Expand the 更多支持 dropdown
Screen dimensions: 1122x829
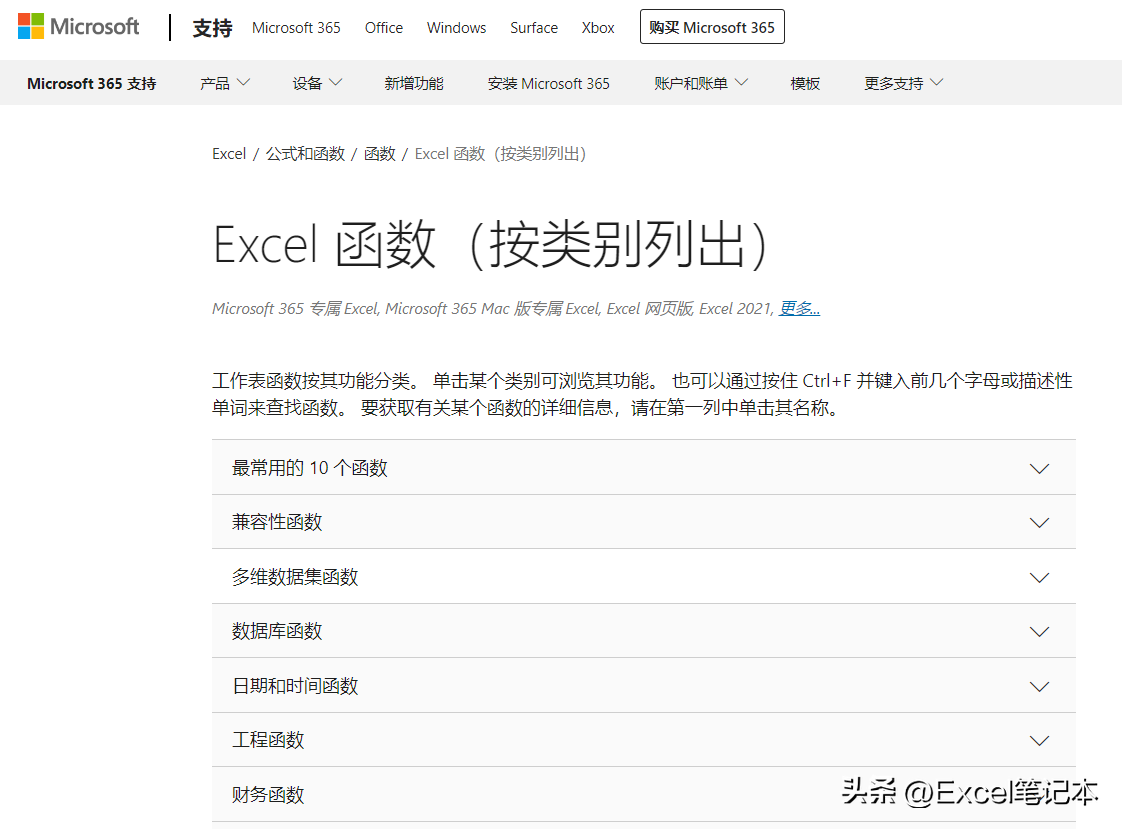coord(904,84)
